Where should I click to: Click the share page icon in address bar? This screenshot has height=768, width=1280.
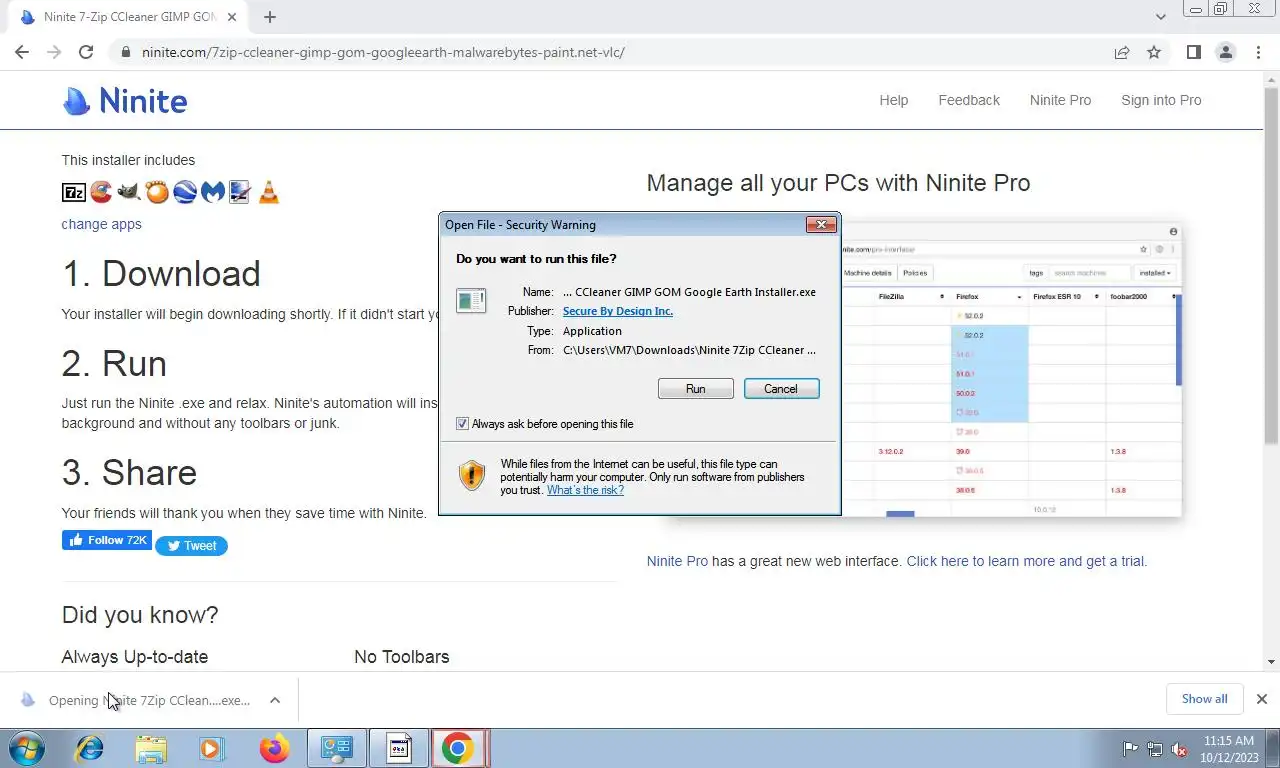1122,52
